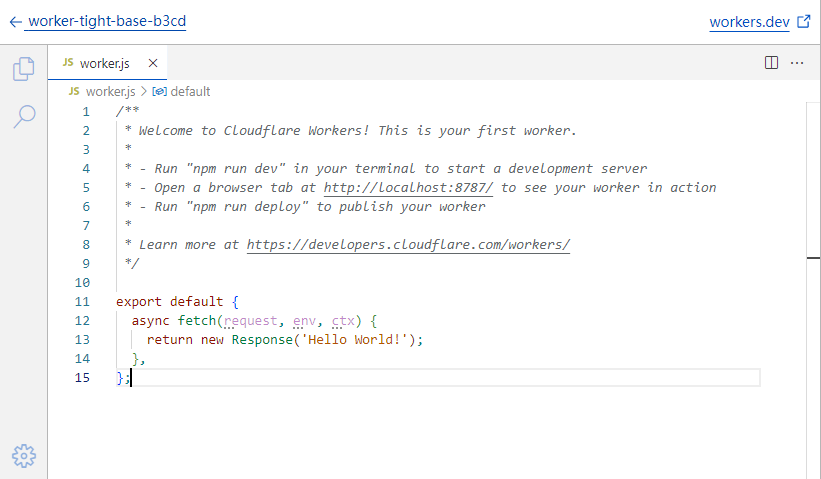
Task: Click the breadcrumb chevron separator
Action: pos(142,91)
